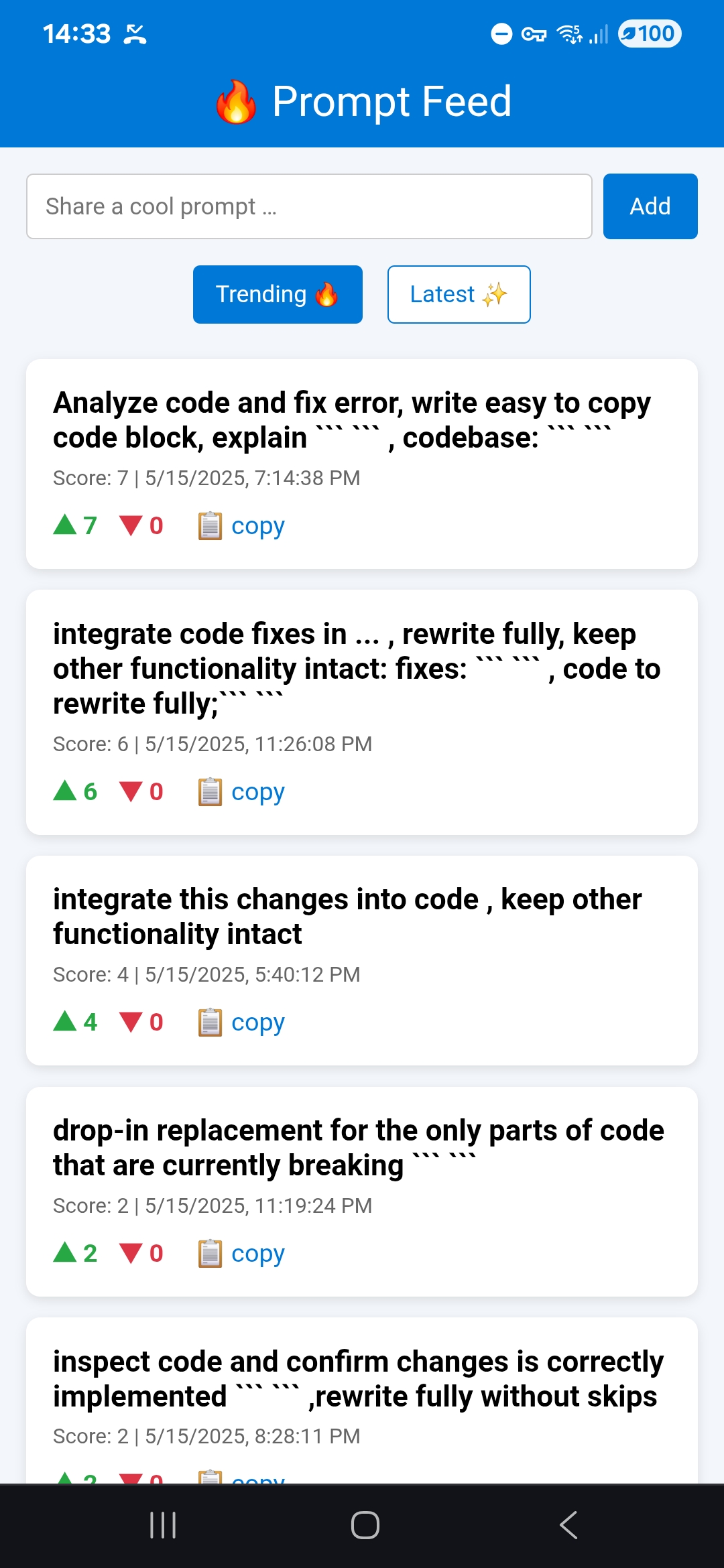Image resolution: width=724 pixels, height=1568 pixels.
Task: Upvote the 'integrate code fixes in' prompt
Action: 75,791
